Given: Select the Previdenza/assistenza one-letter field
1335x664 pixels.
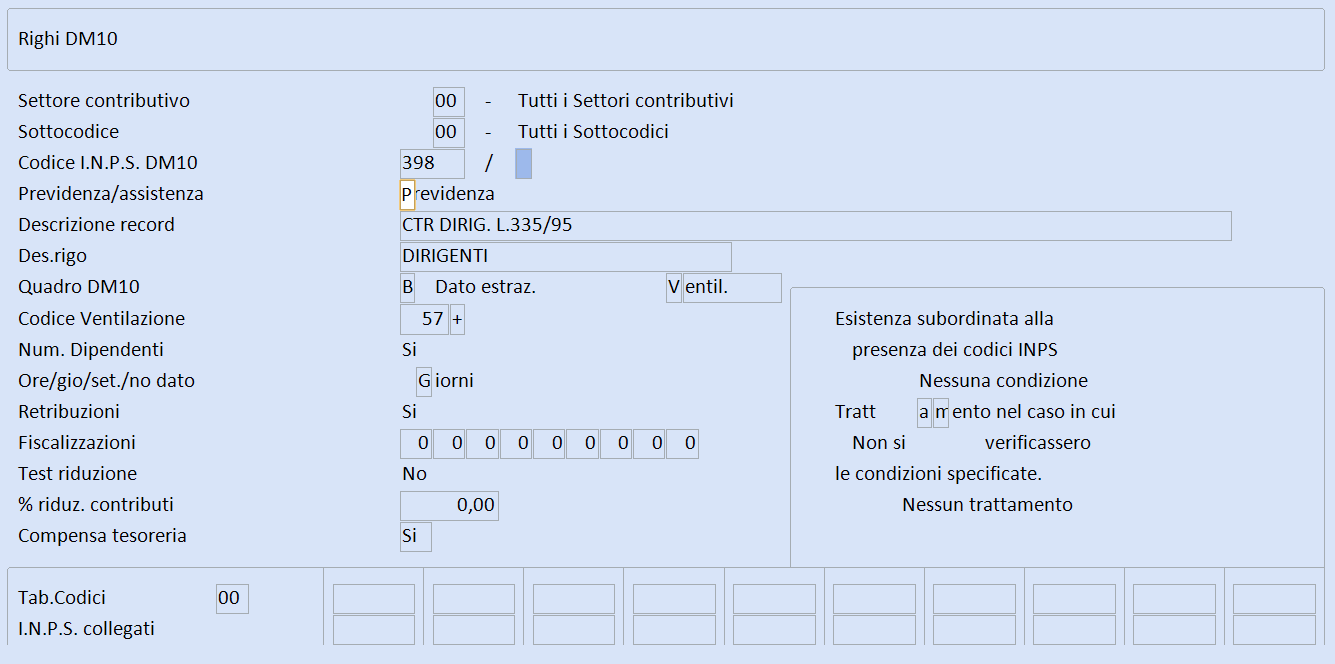Looking at the screenshot, I should 407,194.
